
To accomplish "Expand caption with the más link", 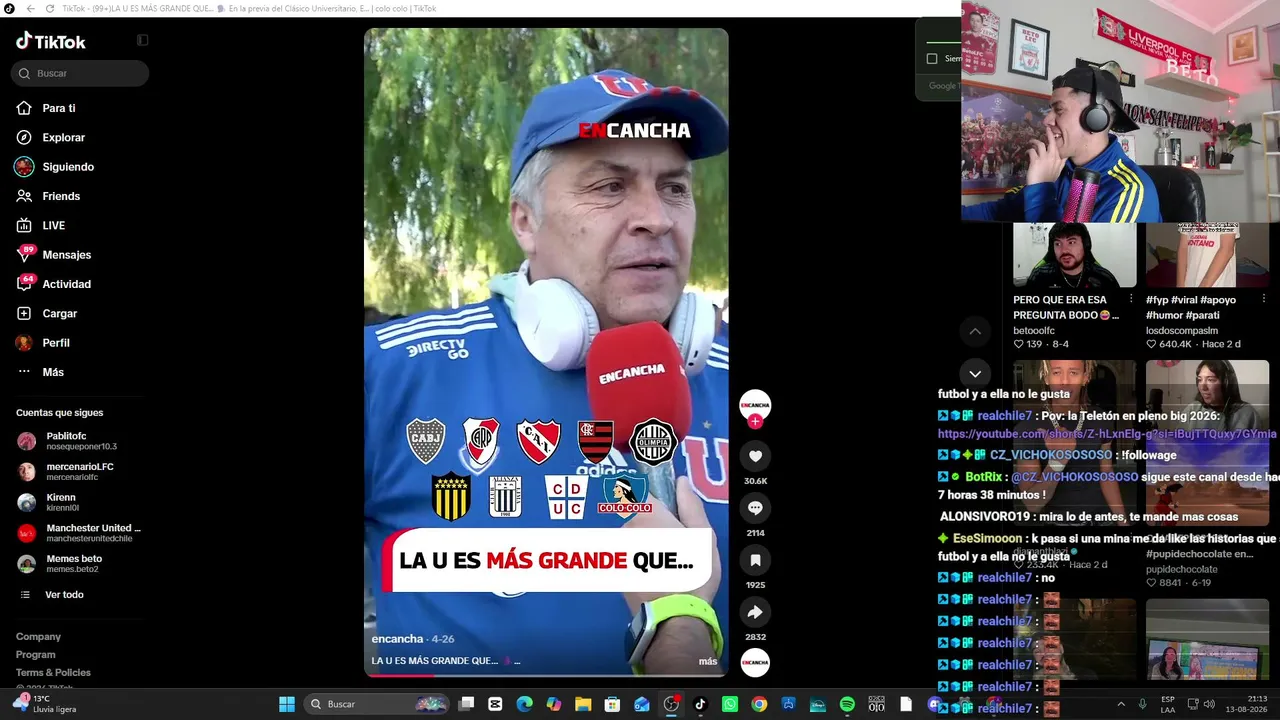I will (x=708, y=661).
